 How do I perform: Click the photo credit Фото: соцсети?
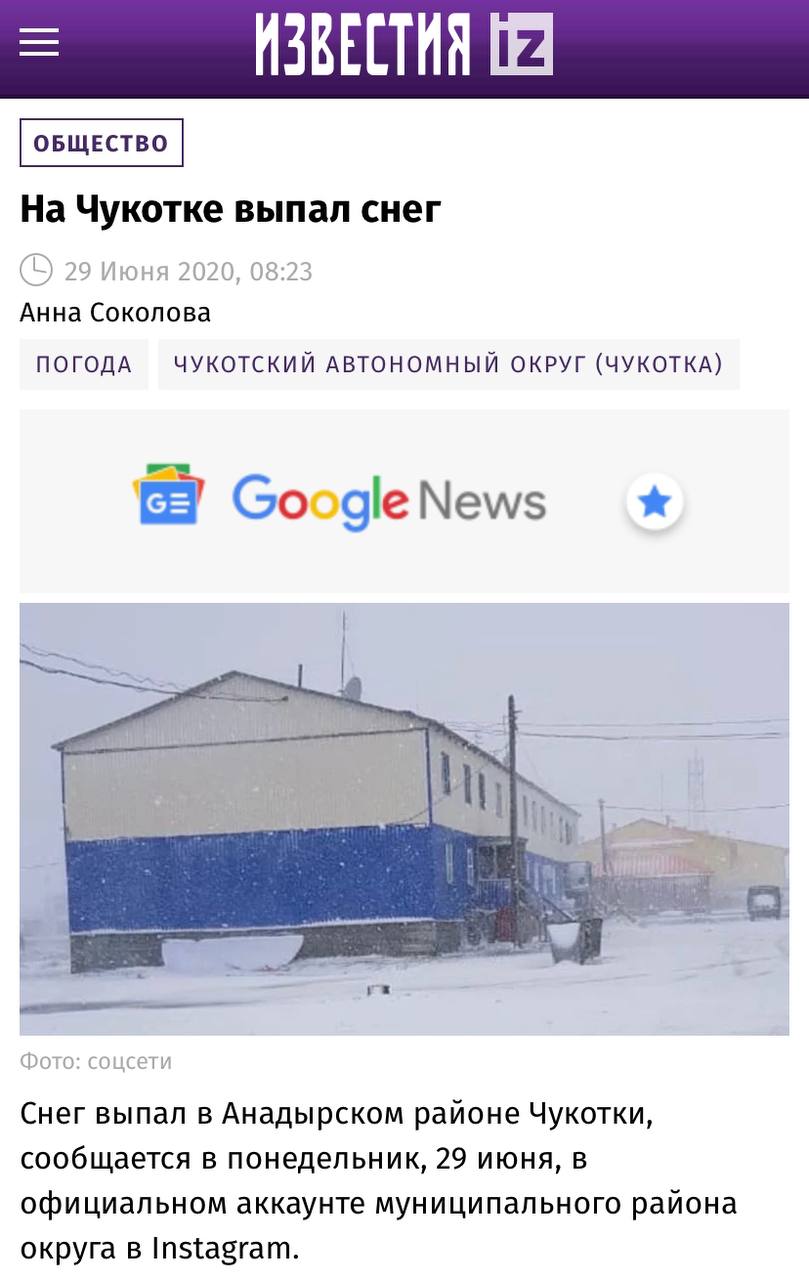point(96,1061)
